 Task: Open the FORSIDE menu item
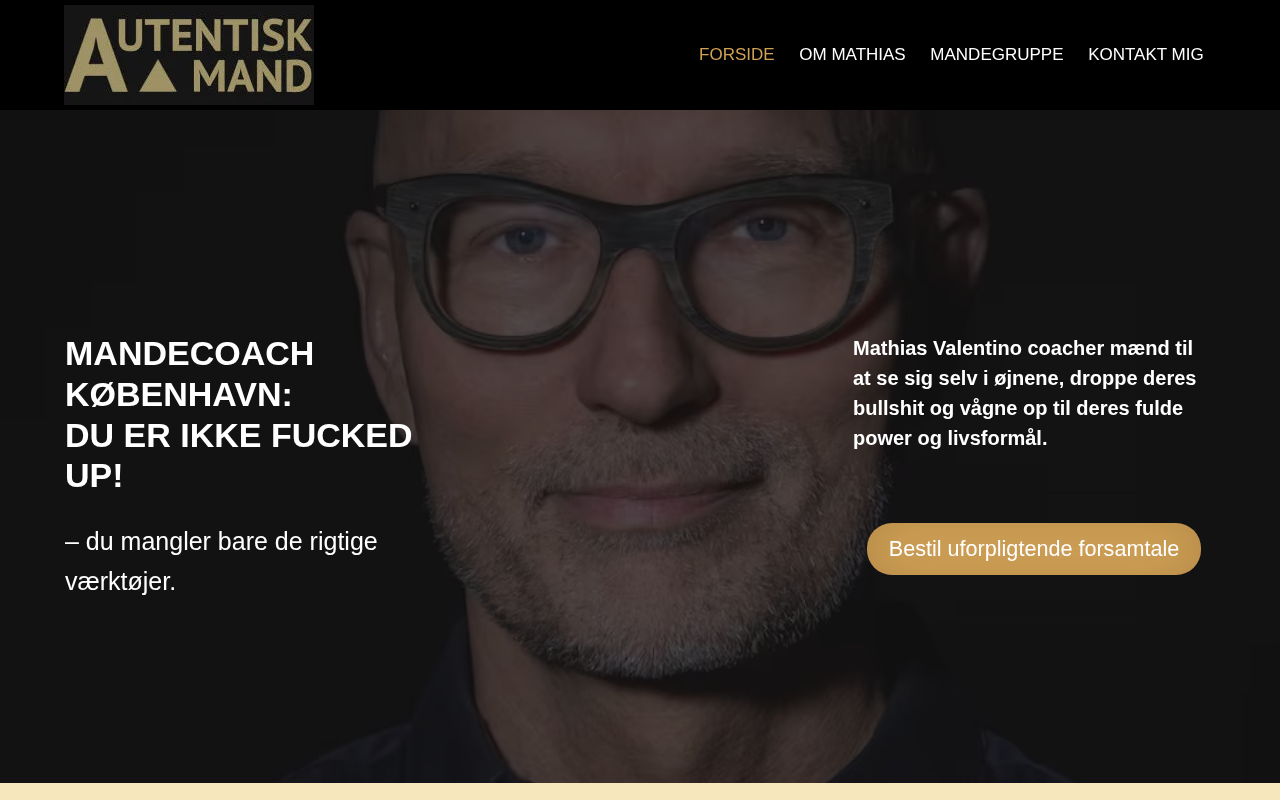click(x=737, y=55)
